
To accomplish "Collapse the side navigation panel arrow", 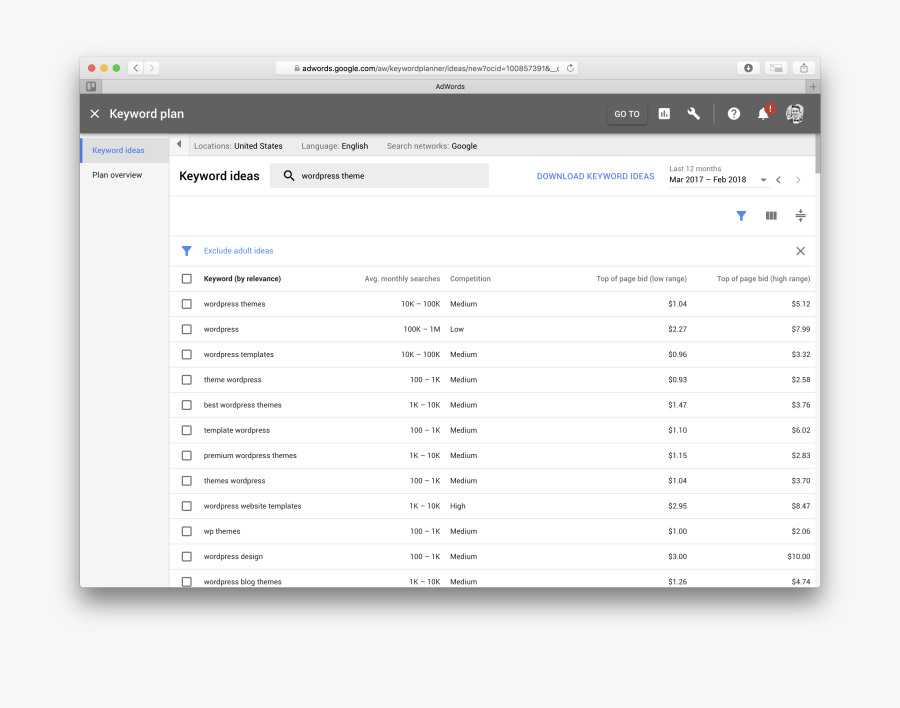I will (x=179, y=145).
